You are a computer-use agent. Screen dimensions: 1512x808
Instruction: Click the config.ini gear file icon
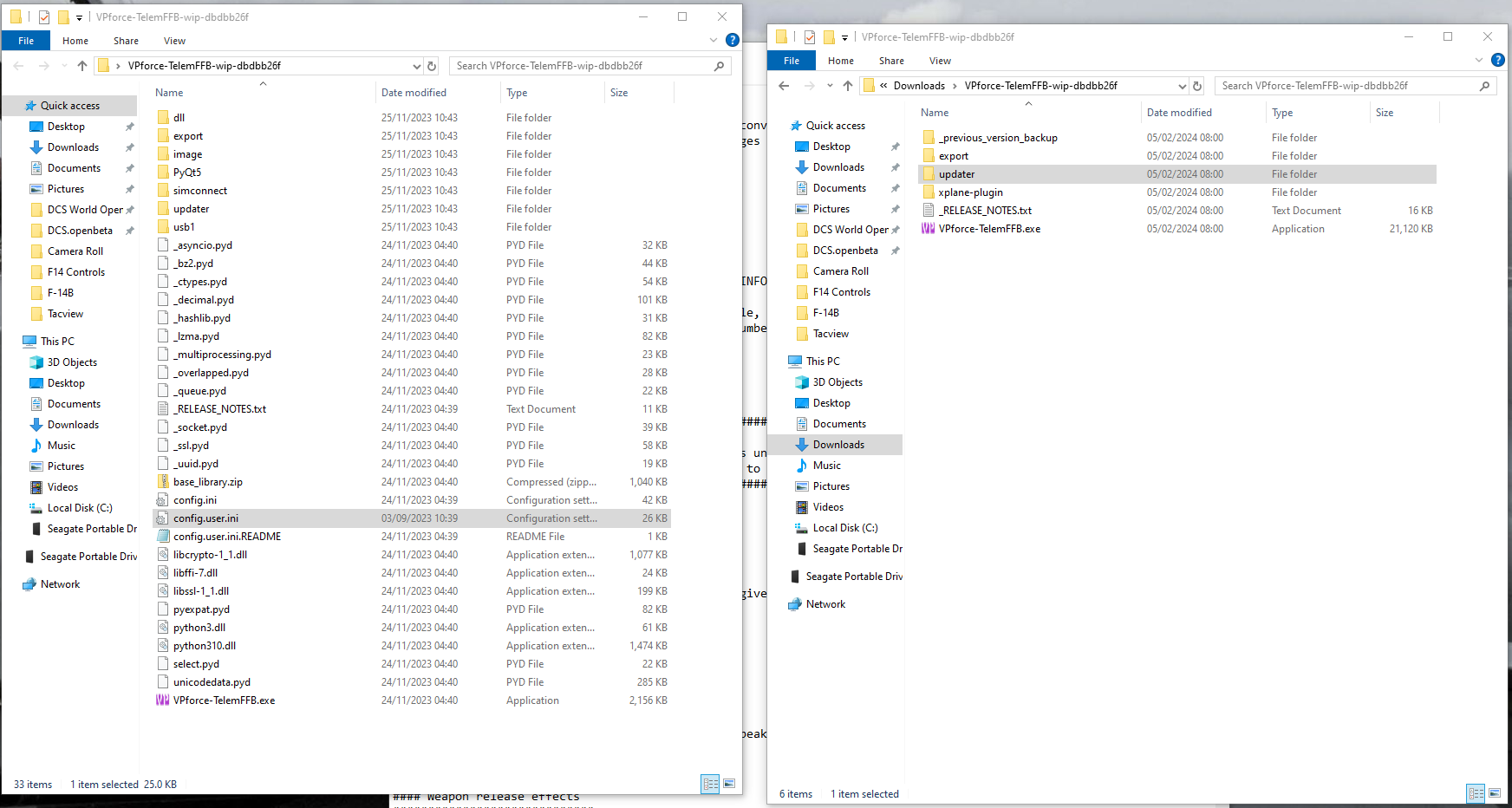point(163,500)
